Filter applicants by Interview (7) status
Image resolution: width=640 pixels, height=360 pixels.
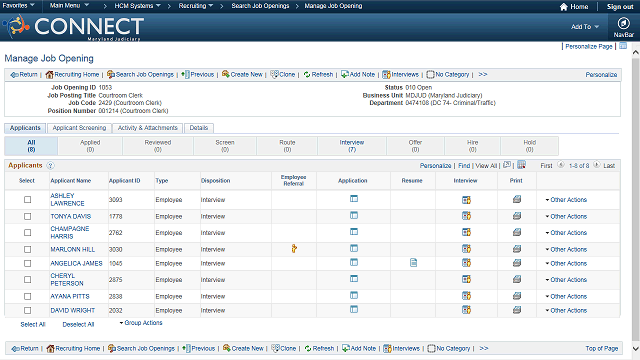352,146
